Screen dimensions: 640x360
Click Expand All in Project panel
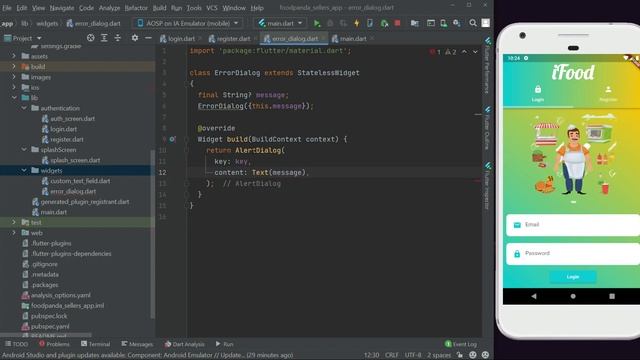click(104, 38)
